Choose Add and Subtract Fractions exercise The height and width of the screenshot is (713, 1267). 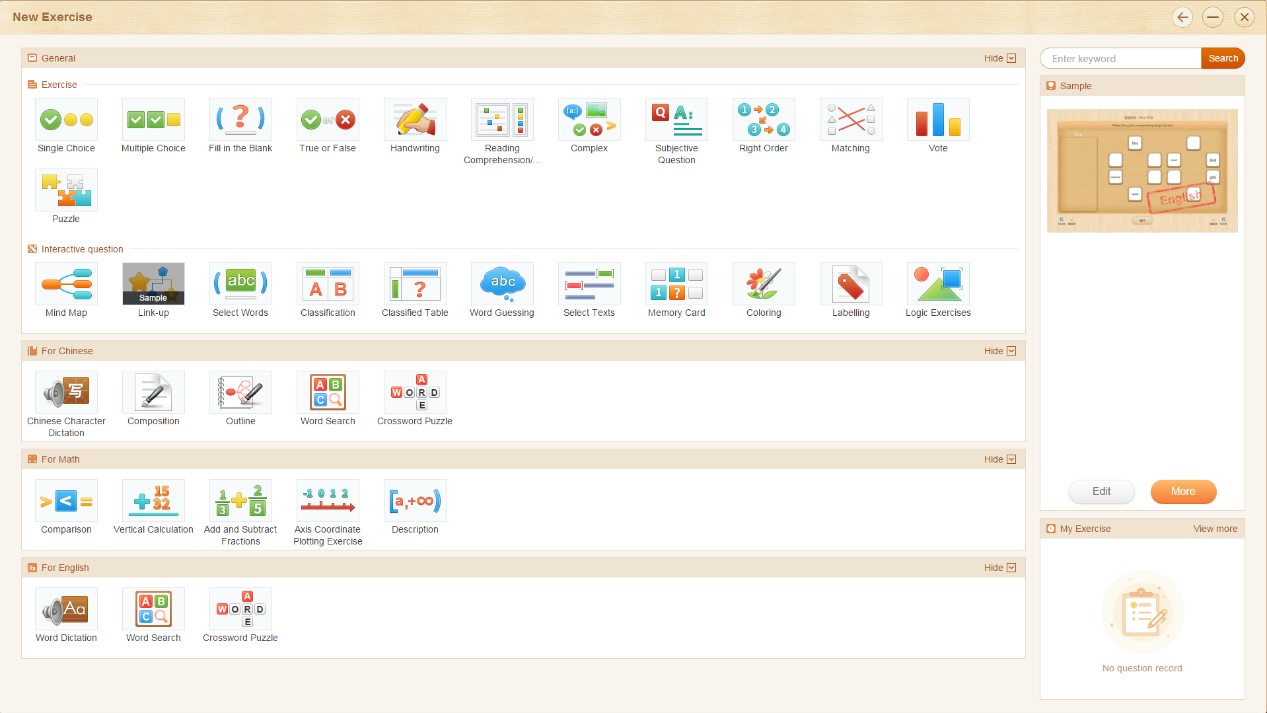[x=241, y=500]
